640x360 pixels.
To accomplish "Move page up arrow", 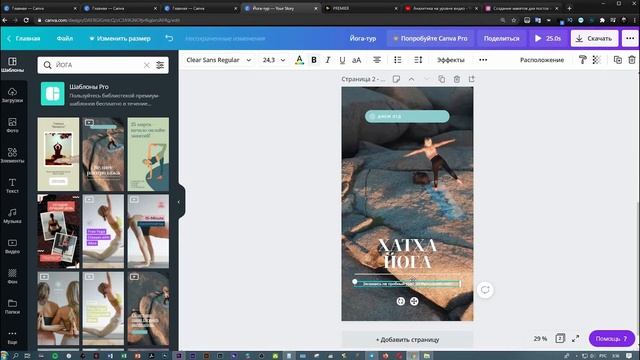I will [411, 79].
